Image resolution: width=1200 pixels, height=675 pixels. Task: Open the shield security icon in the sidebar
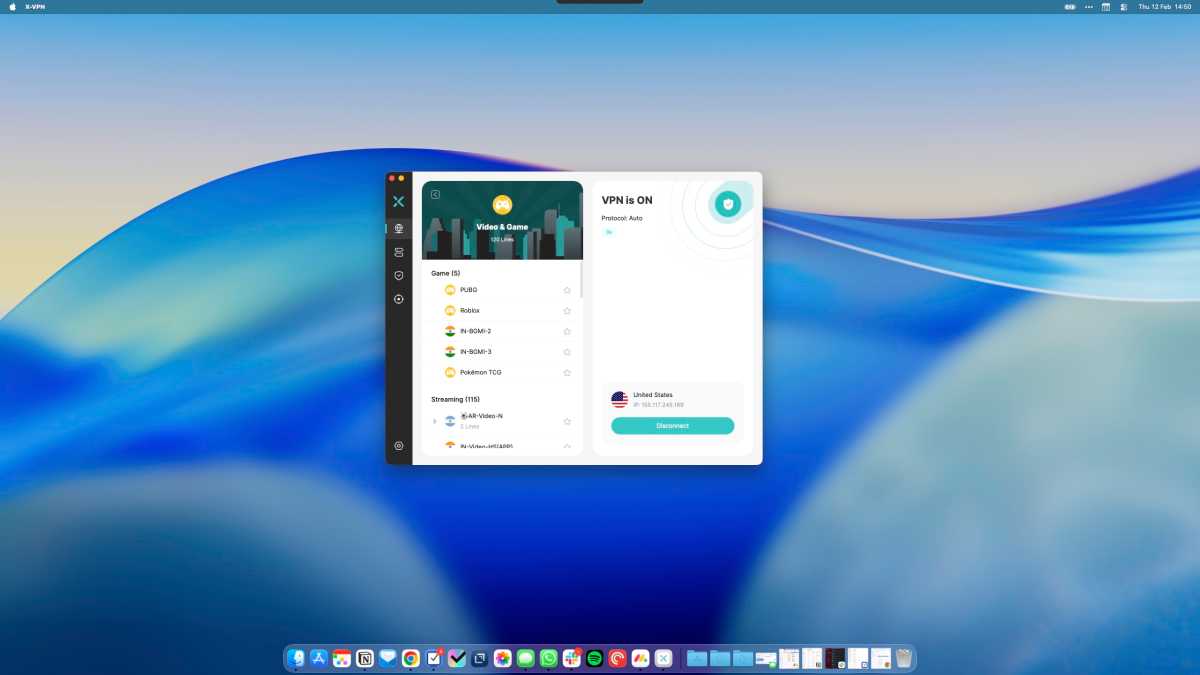tap(398, 275)
